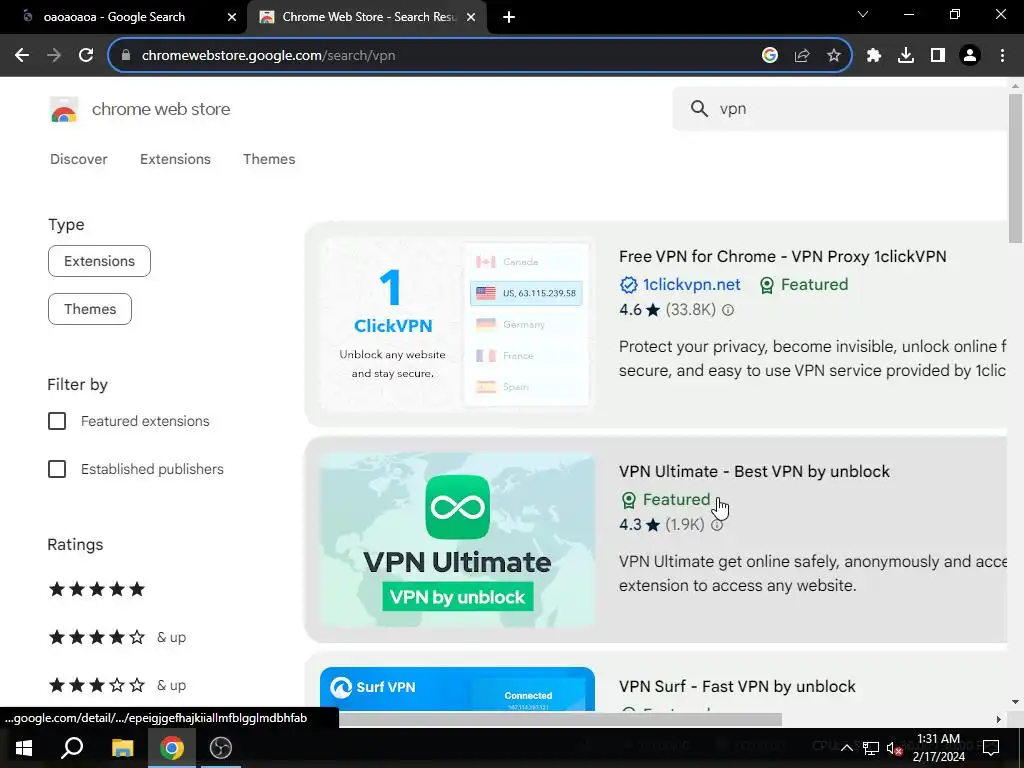Enable Established publishers filter
This screenshot has height=768, width=1024.
pyautogui.click(x=57, y=469)
